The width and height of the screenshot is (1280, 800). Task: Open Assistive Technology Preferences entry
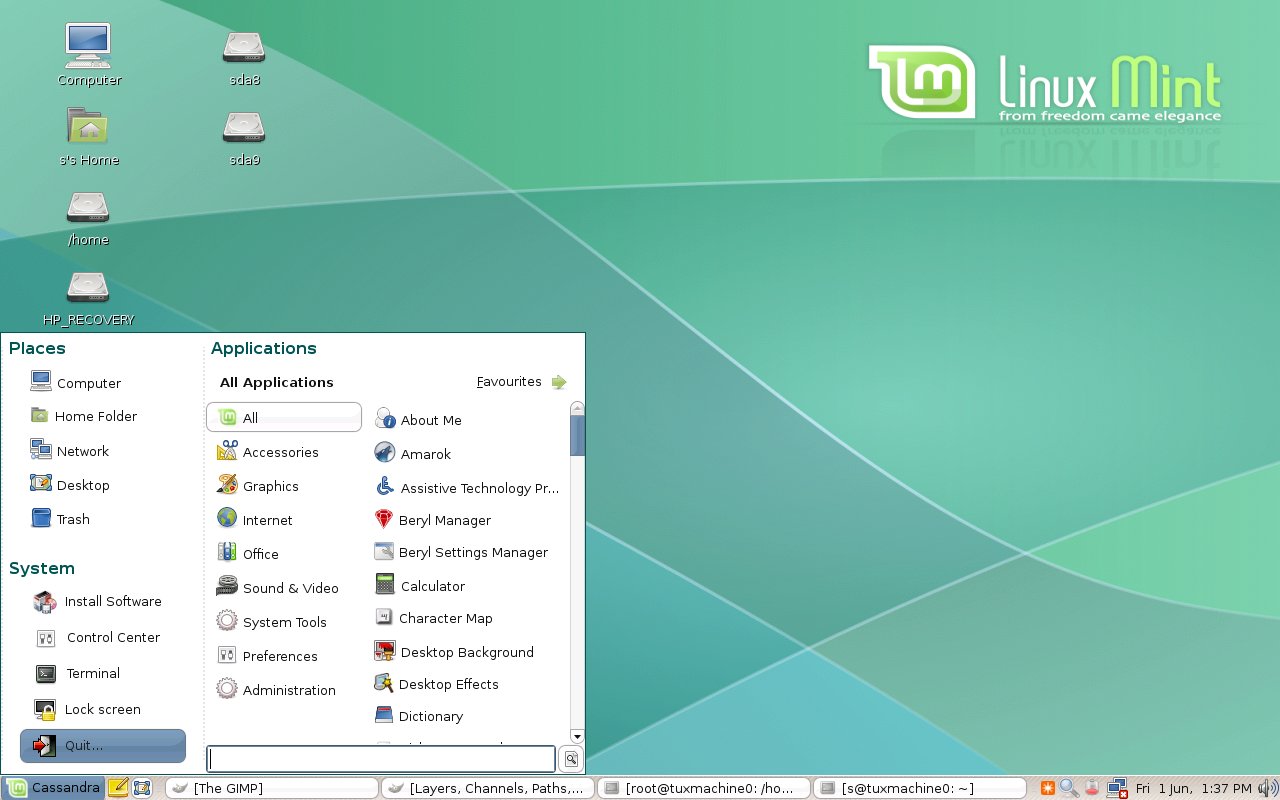click(467, 488)
